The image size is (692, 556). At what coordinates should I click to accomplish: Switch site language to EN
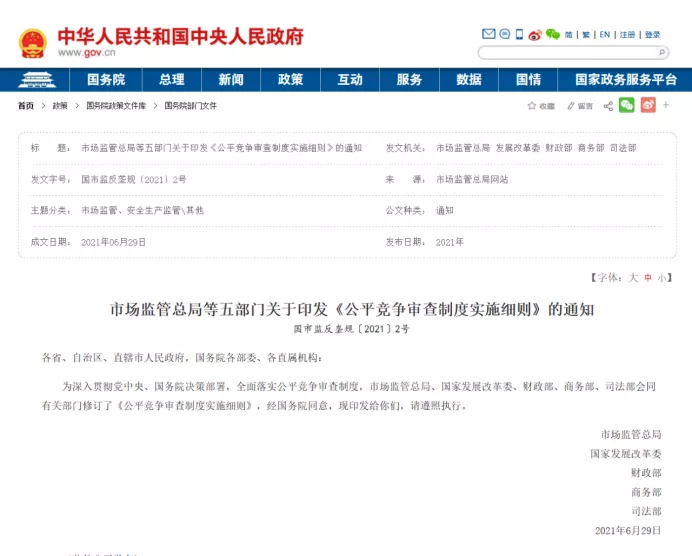605,34
